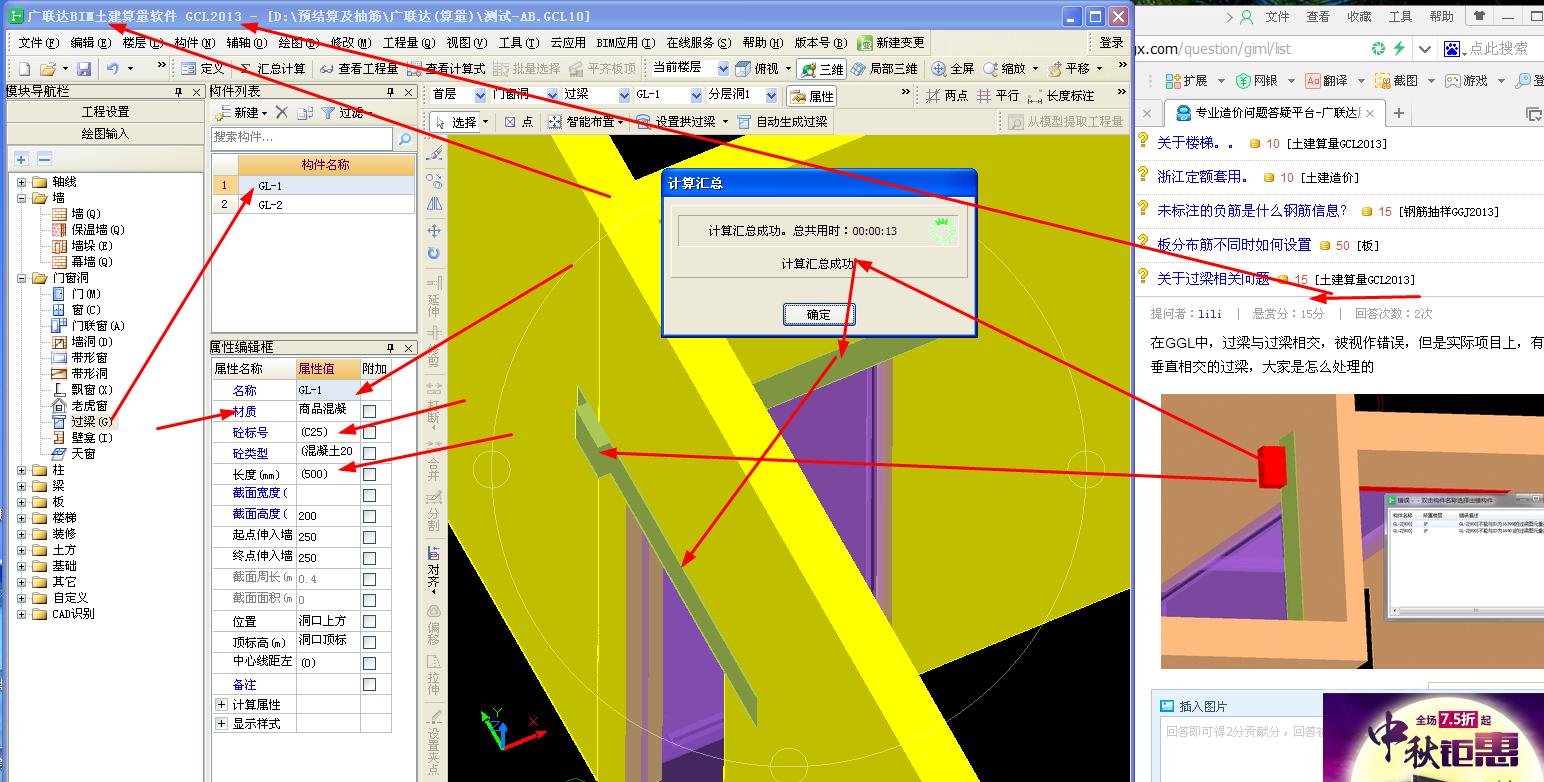Select the 平行 parallel axis tool

[999, 96]
